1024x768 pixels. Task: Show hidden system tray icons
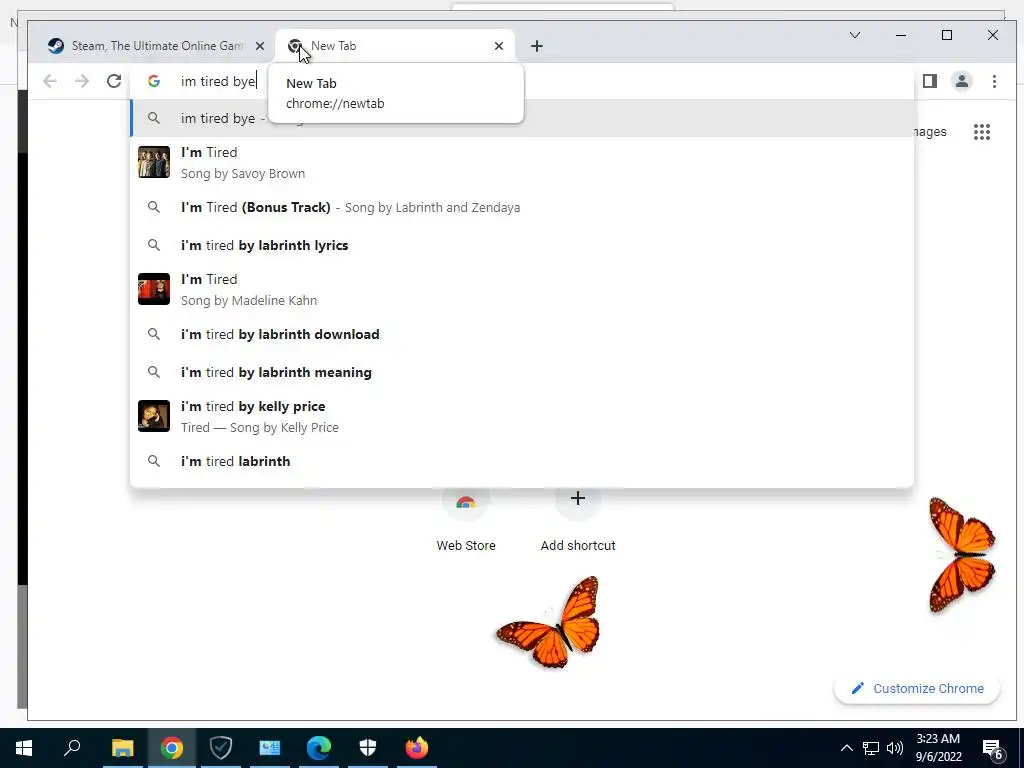(x=846, y=748)
